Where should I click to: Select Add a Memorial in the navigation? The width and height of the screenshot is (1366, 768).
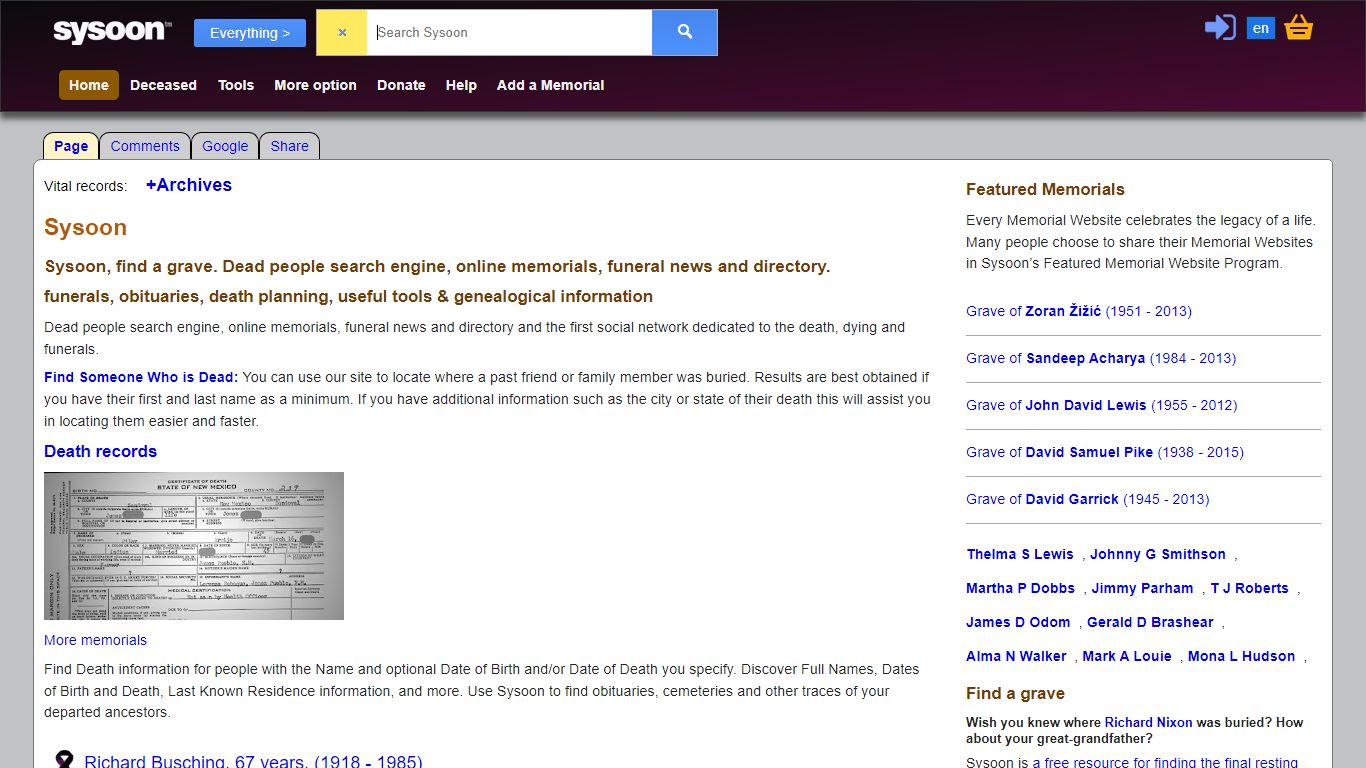(x=550, y=85)
